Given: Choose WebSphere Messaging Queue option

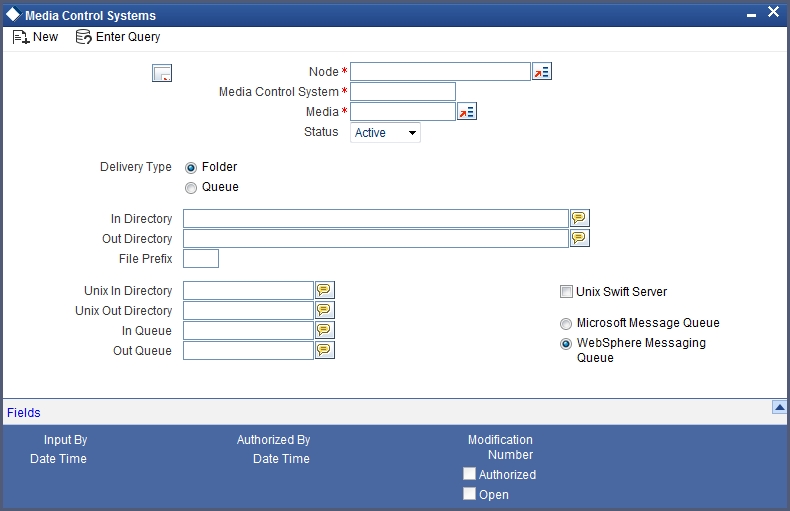Looking at the screenshot, I should coord(566,344).
